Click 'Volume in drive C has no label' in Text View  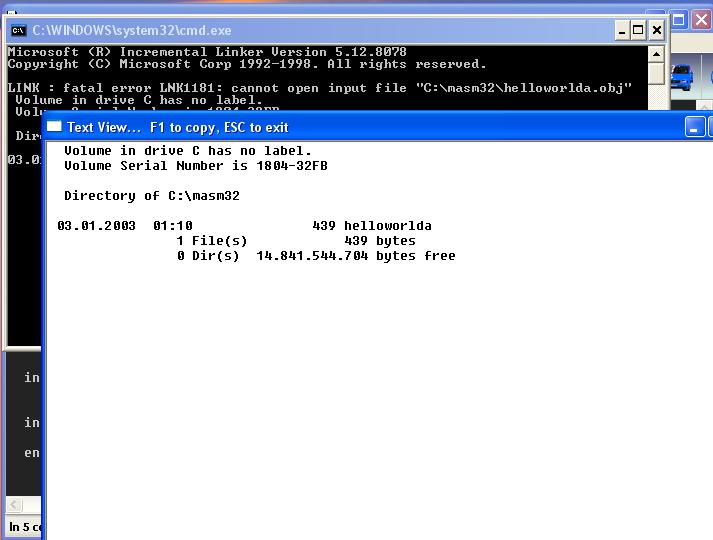click(x=188, y=151)
